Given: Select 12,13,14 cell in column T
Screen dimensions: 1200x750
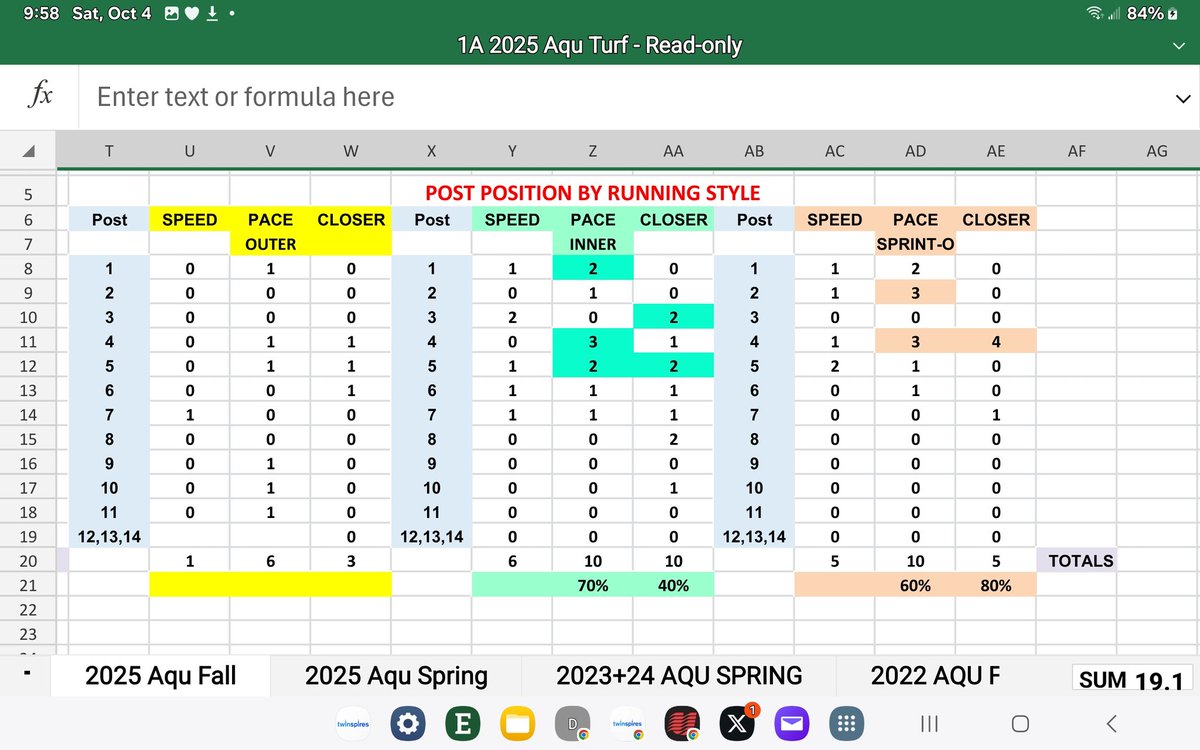Looking at the screenshot, I should (x=109, y=537).
